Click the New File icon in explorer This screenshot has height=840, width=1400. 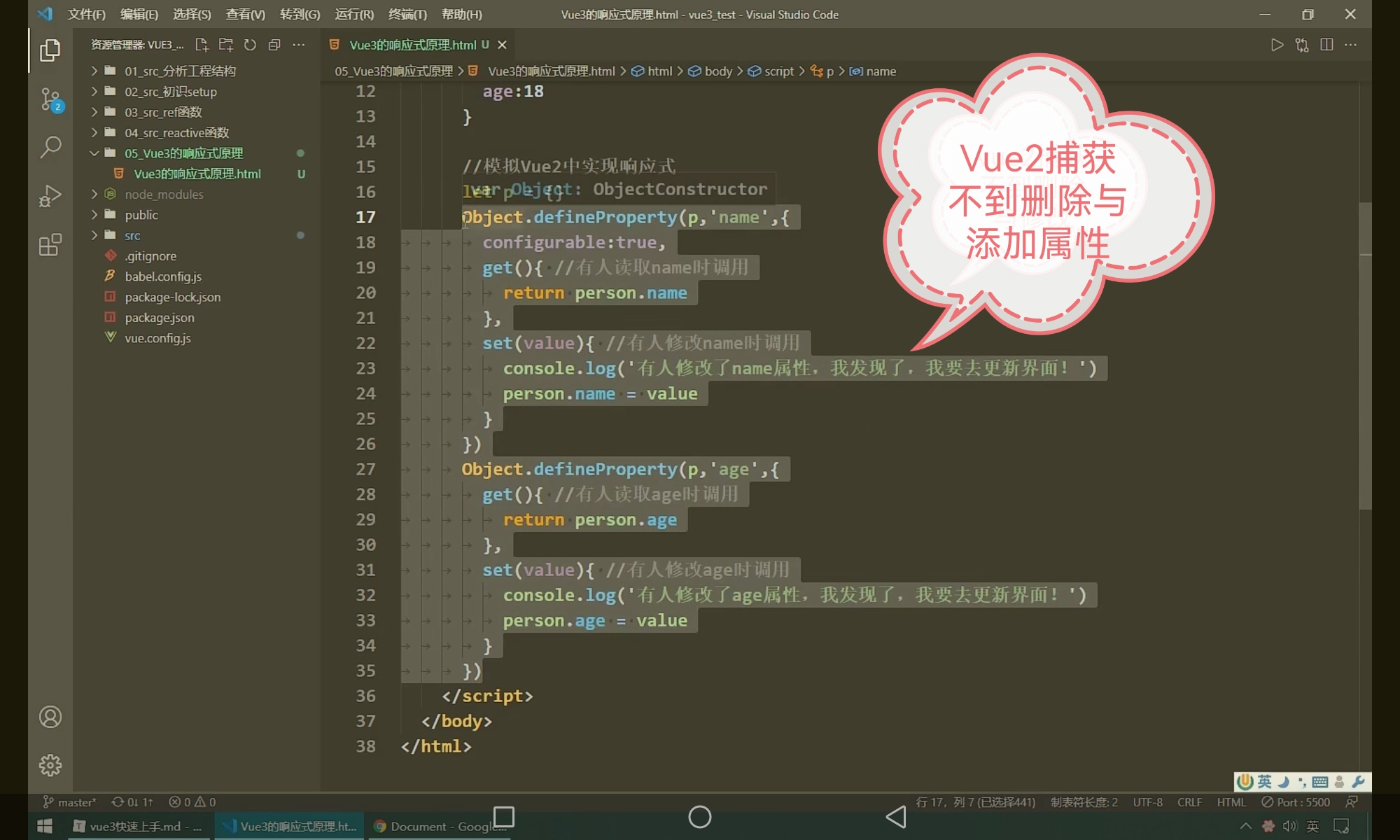[x=202, y=45]
